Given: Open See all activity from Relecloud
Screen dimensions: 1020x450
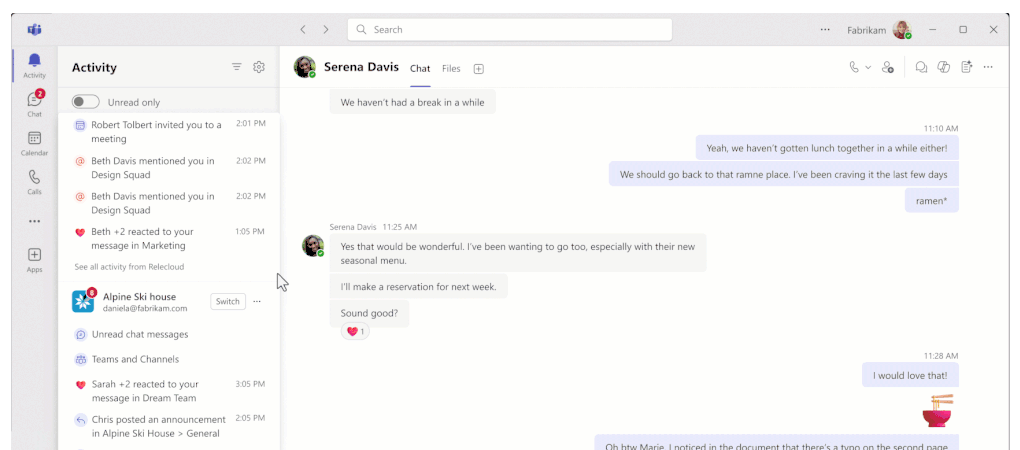Looking at the screenshot, I should click(x=129, y=267).
